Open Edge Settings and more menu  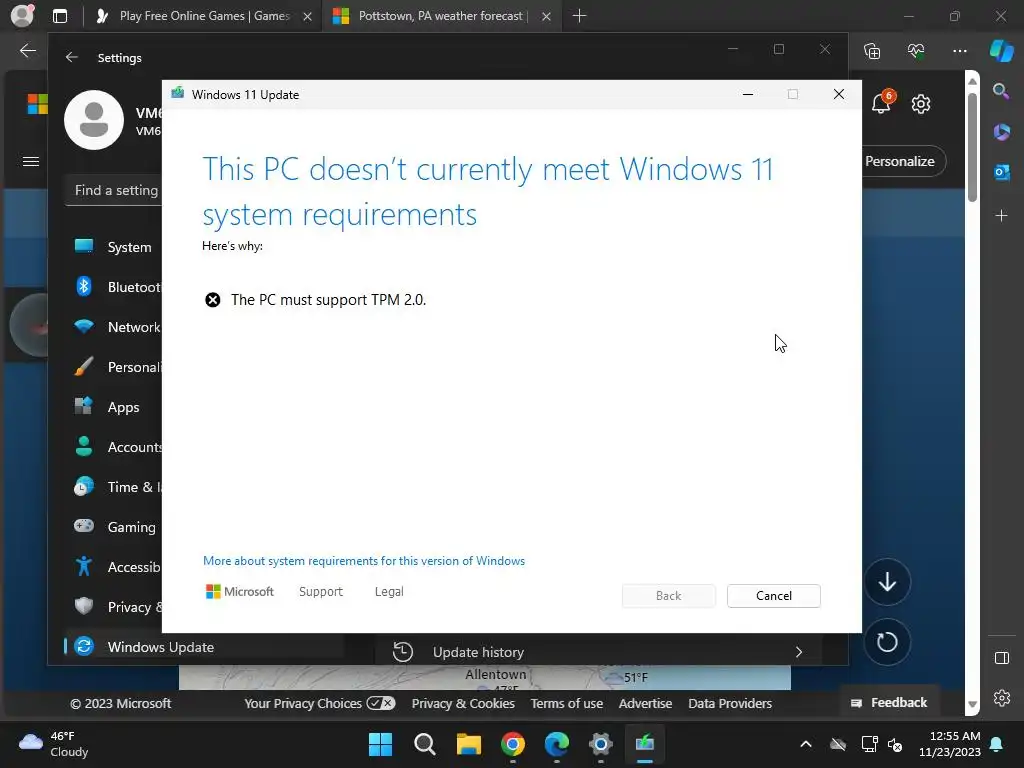click(959, 51)
